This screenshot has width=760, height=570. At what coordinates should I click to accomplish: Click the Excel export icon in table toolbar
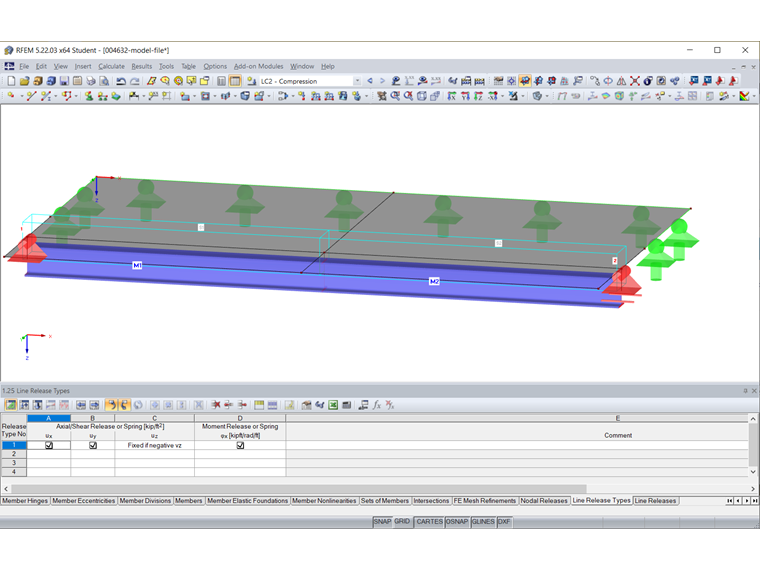[333, 405]
